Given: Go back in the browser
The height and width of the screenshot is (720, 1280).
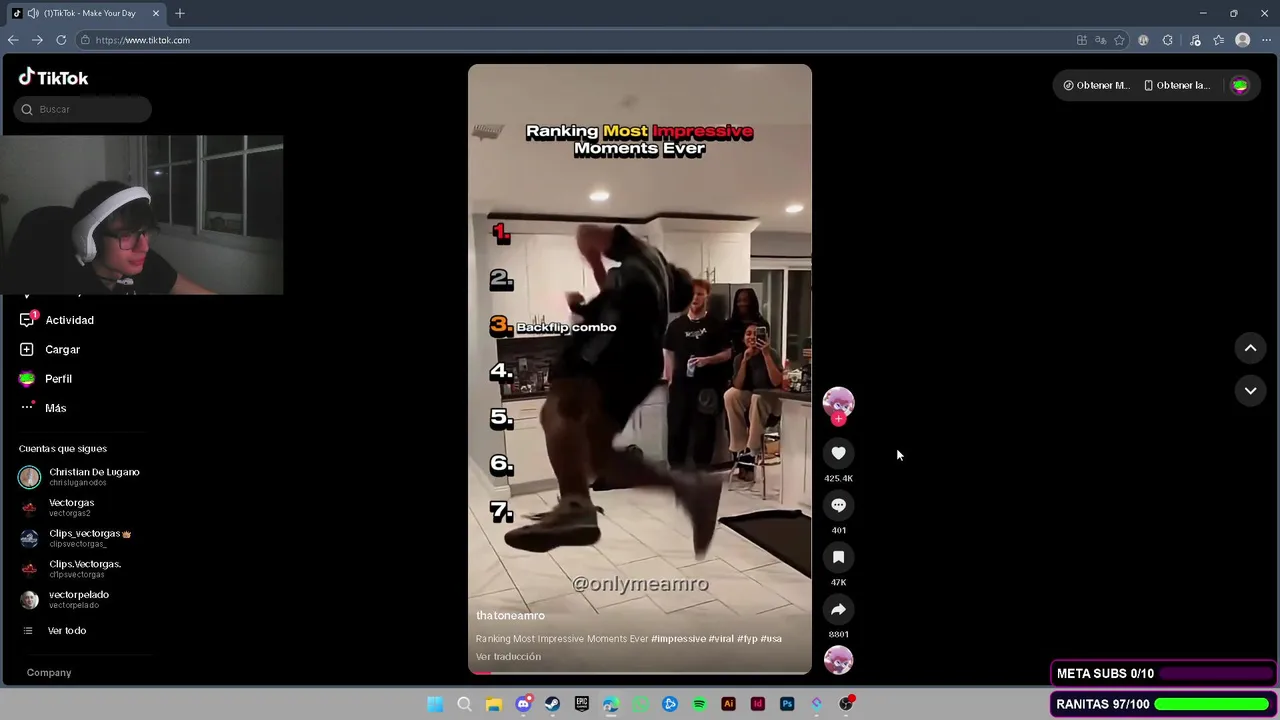Looking at the screenshot, I should 13,40.
